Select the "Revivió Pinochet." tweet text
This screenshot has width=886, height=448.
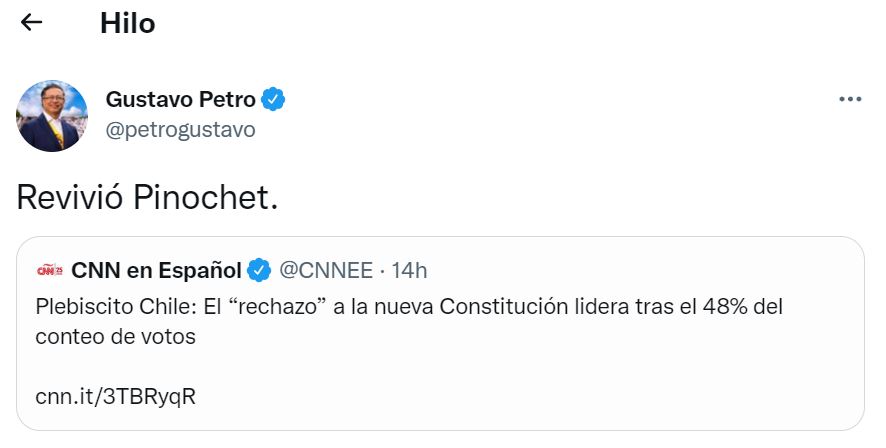coord(146,197)
